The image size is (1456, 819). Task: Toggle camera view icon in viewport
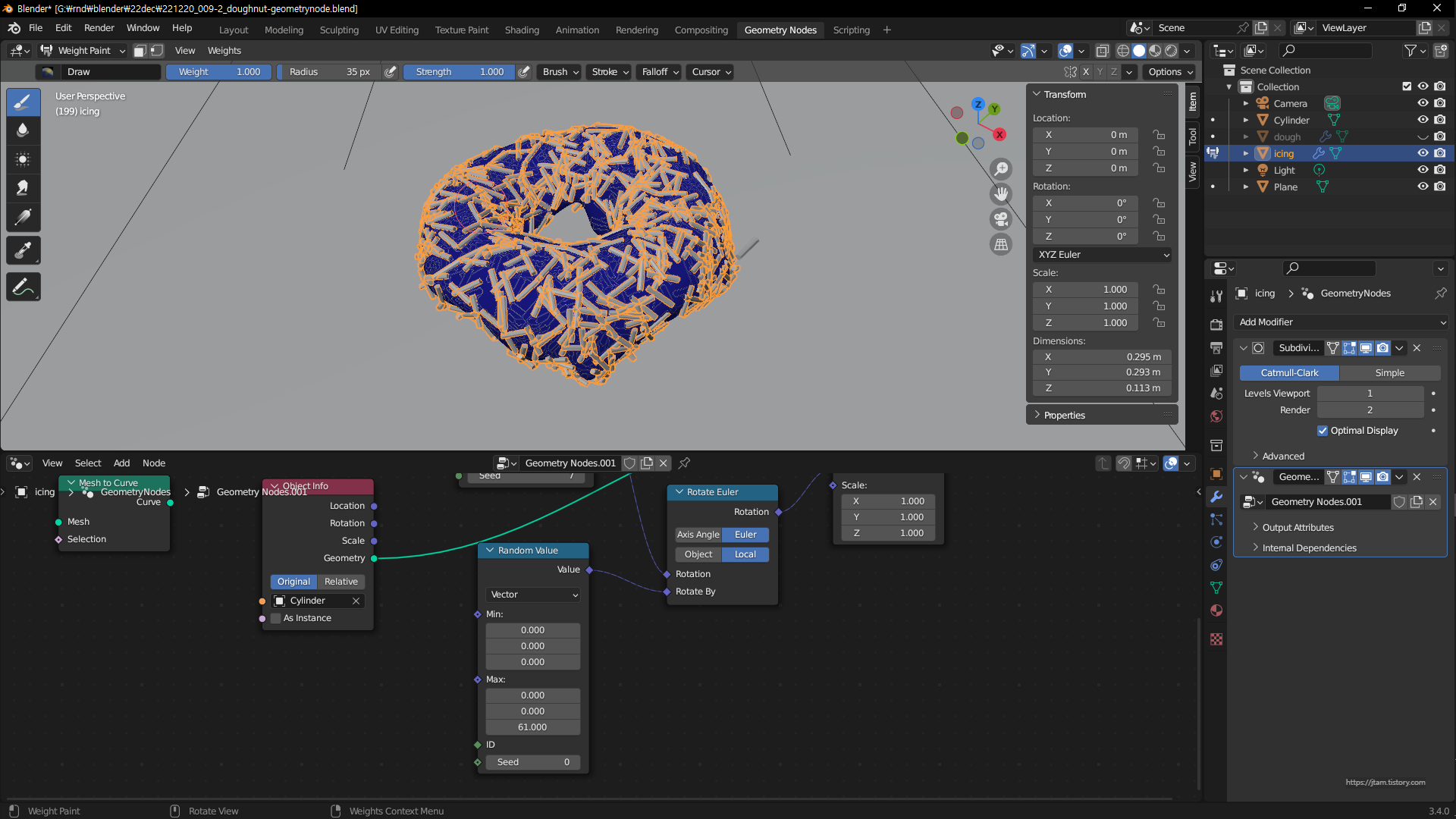(x=1001, y=219)
